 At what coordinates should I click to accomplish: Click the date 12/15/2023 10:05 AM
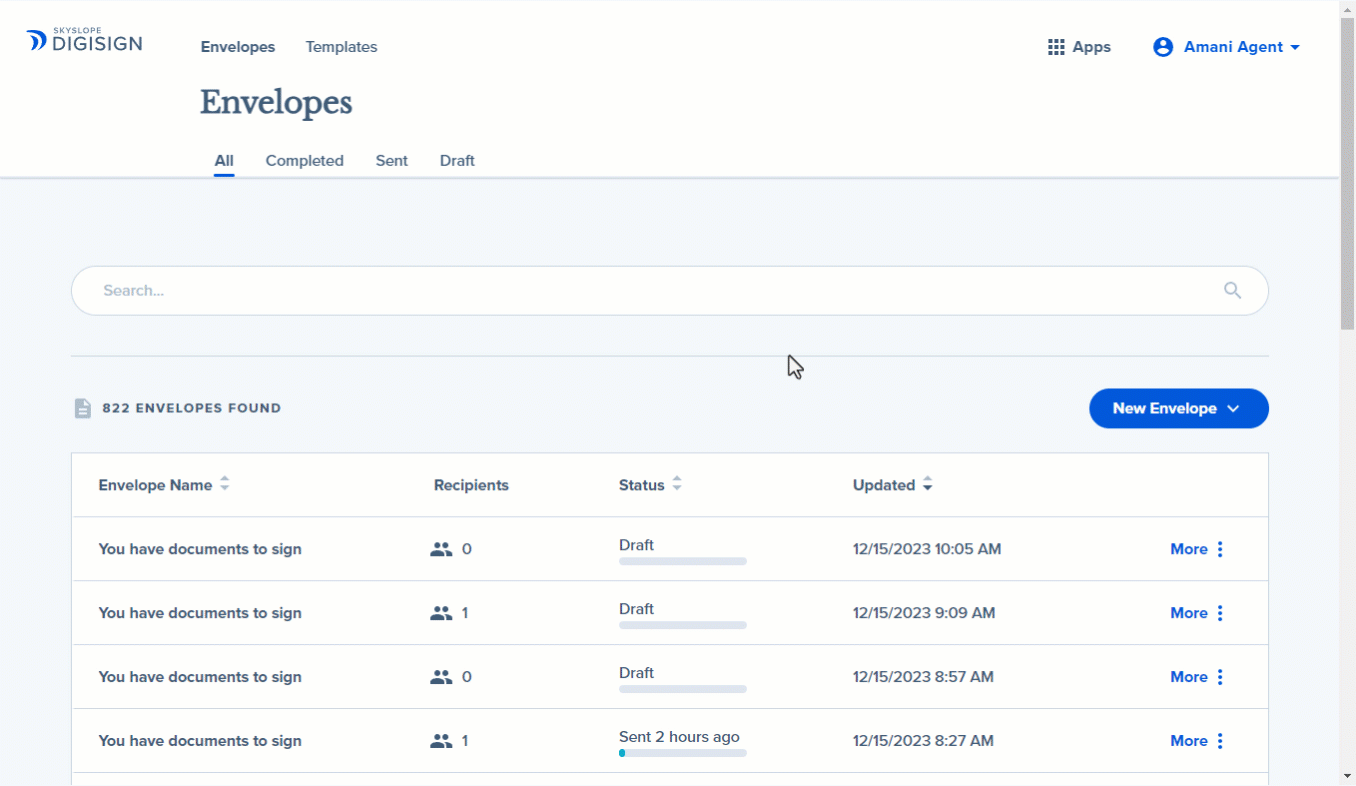pos(927,549)
